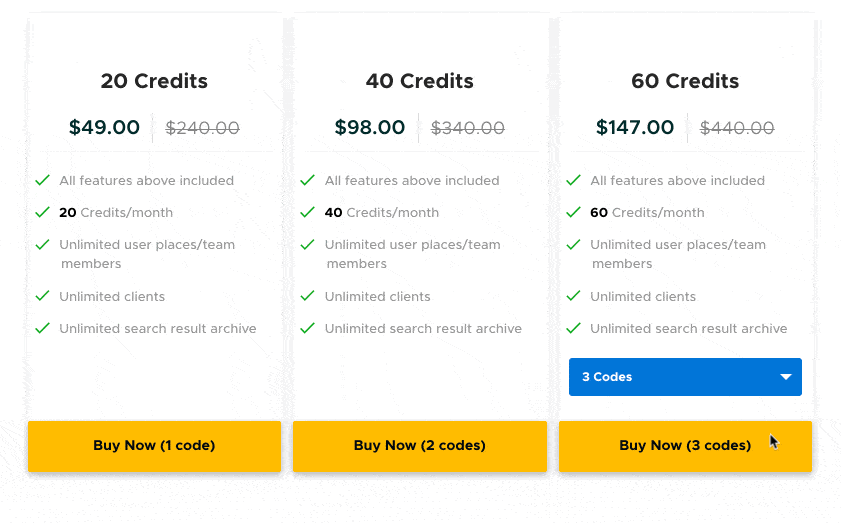Click checkmark next to Unlimited search result archive in 40 Credits plan
Screen dimensions: 841x523
point(308,328)
